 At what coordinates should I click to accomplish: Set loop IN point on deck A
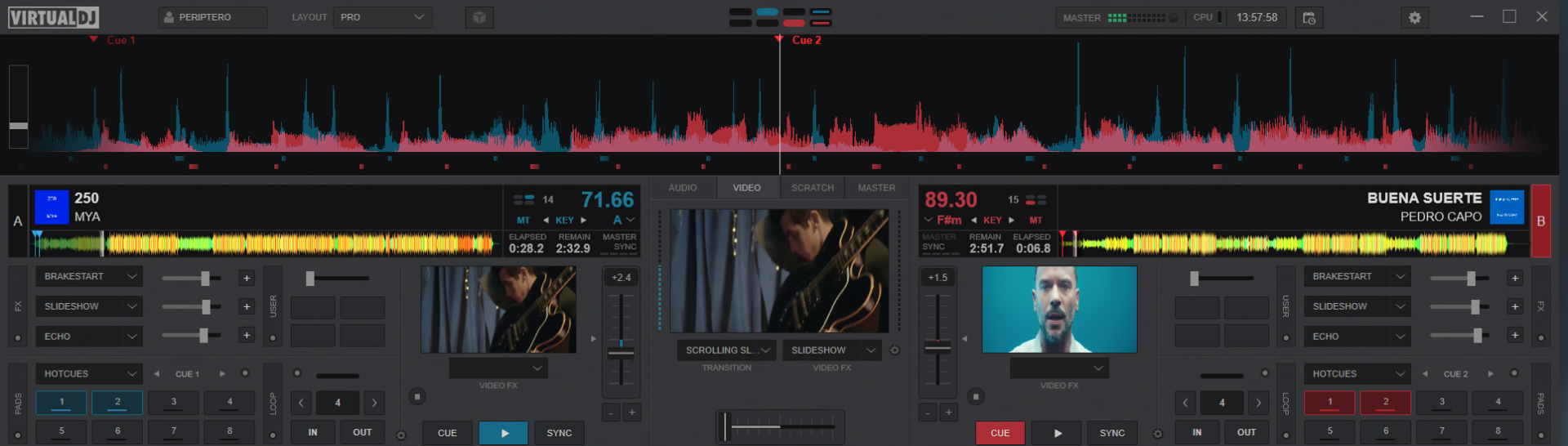(x=313, y=432)
